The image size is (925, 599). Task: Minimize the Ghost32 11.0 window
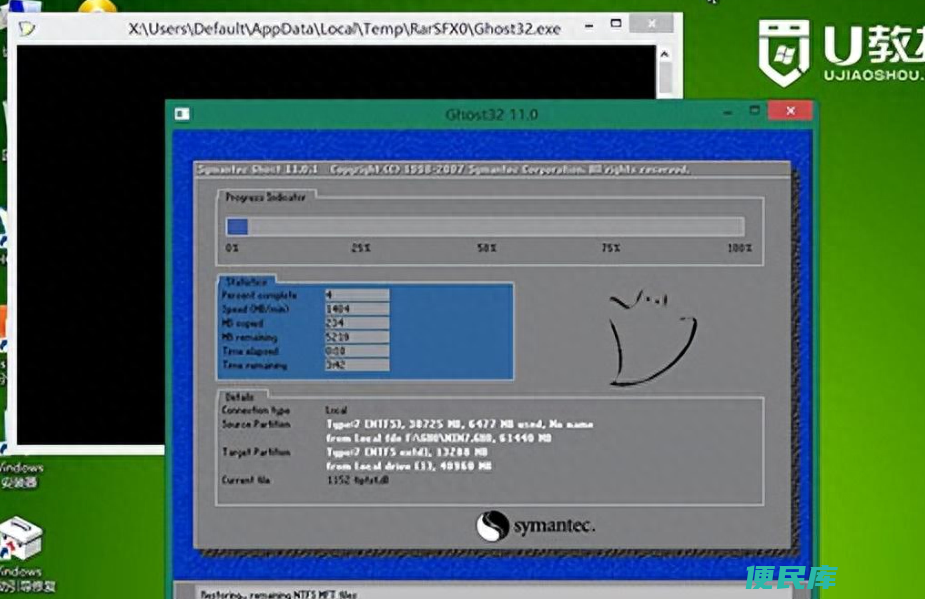pos(728,112)
